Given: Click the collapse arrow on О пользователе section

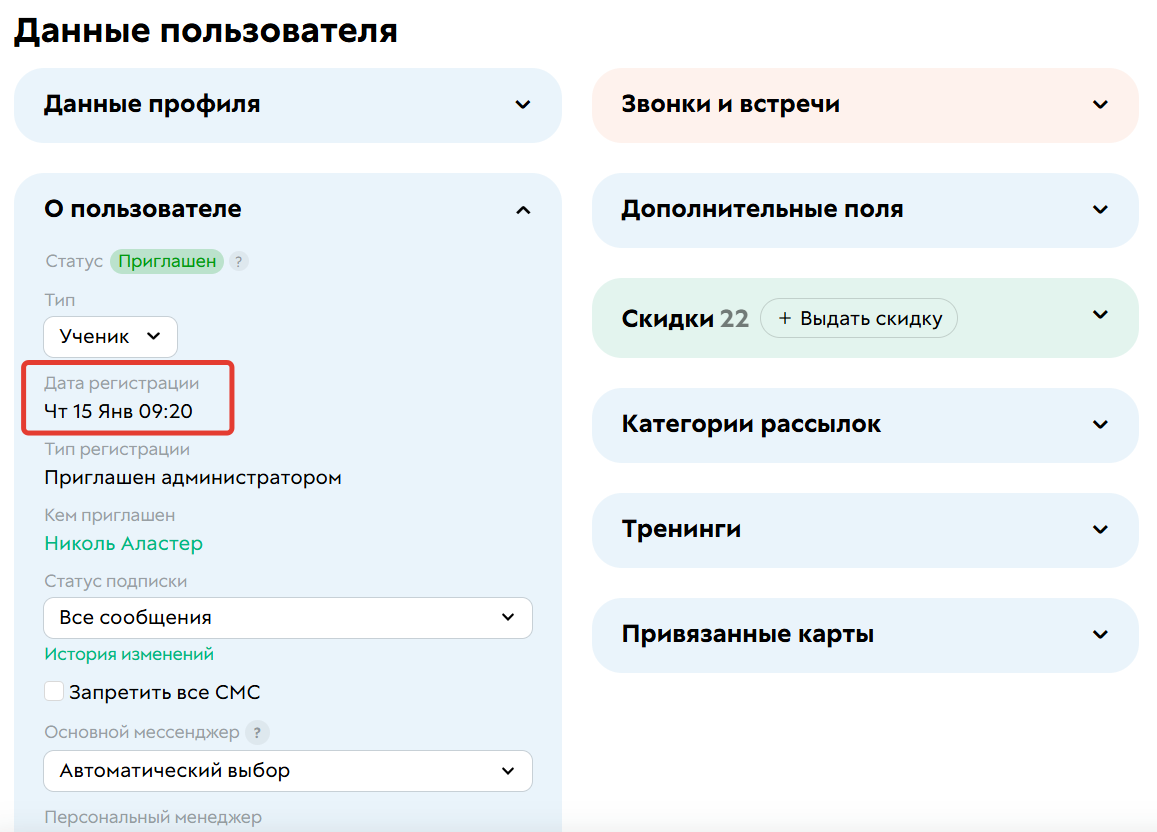Looking at the screenshot, I should (x=523, y=210).
